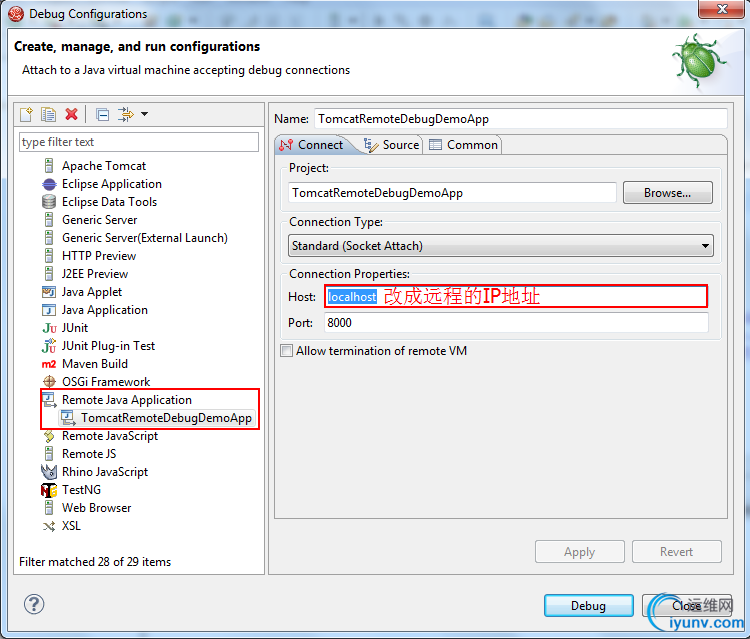This screenshot has width=750, height=639.
Task: Switch to the Source tab
Action: coord(391,145)
